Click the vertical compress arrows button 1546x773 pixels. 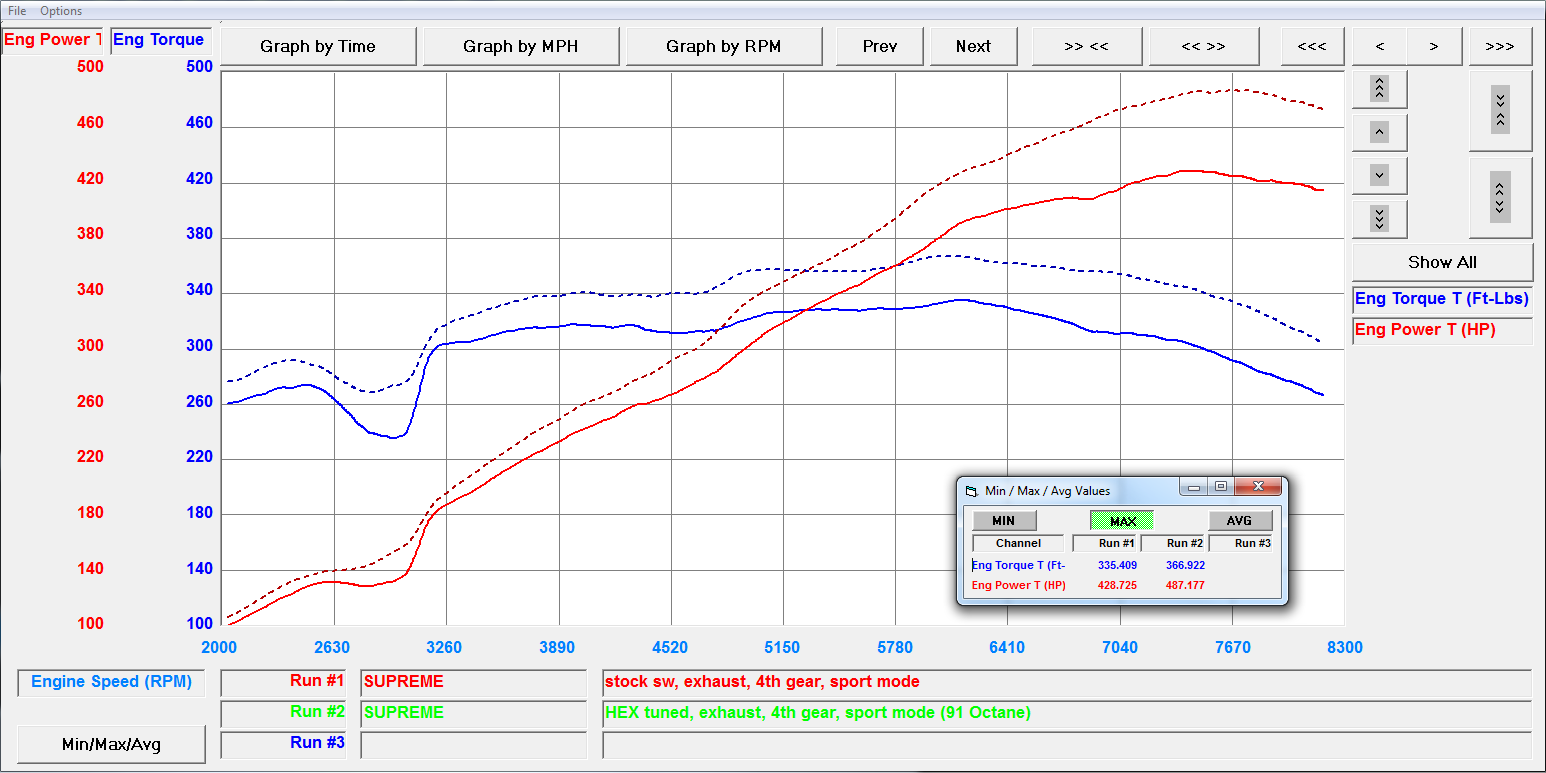1499,110
